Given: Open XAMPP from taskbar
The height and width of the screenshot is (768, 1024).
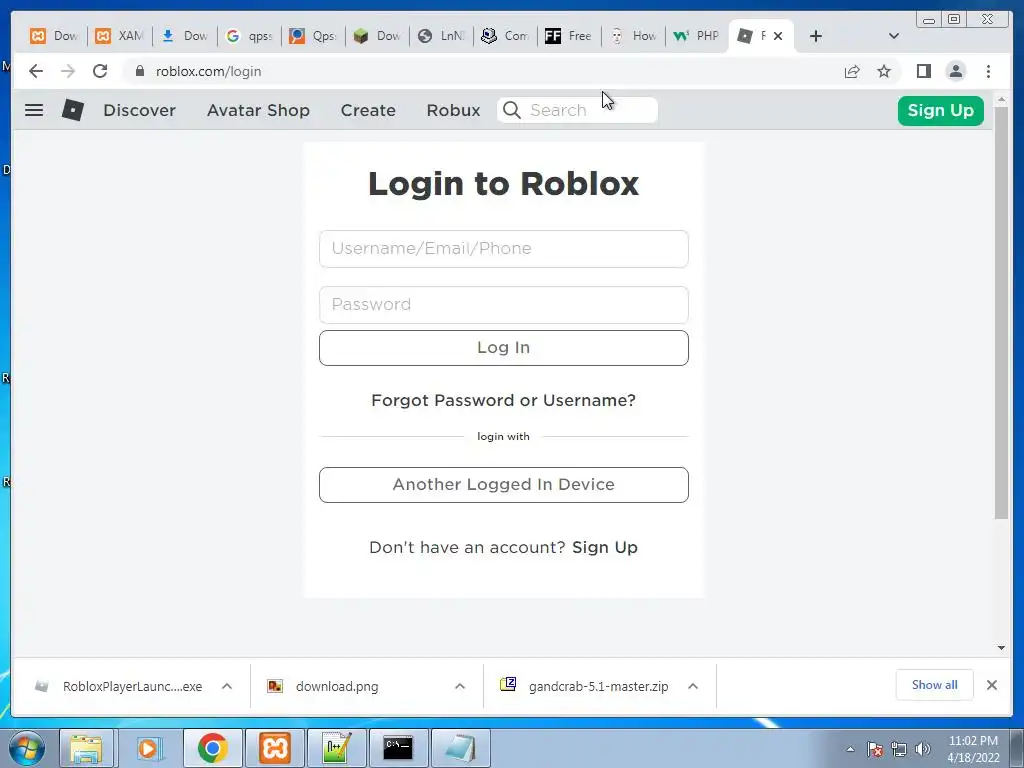Looking at the screenshot, I should pyautogui.click(x=274, y=748).
